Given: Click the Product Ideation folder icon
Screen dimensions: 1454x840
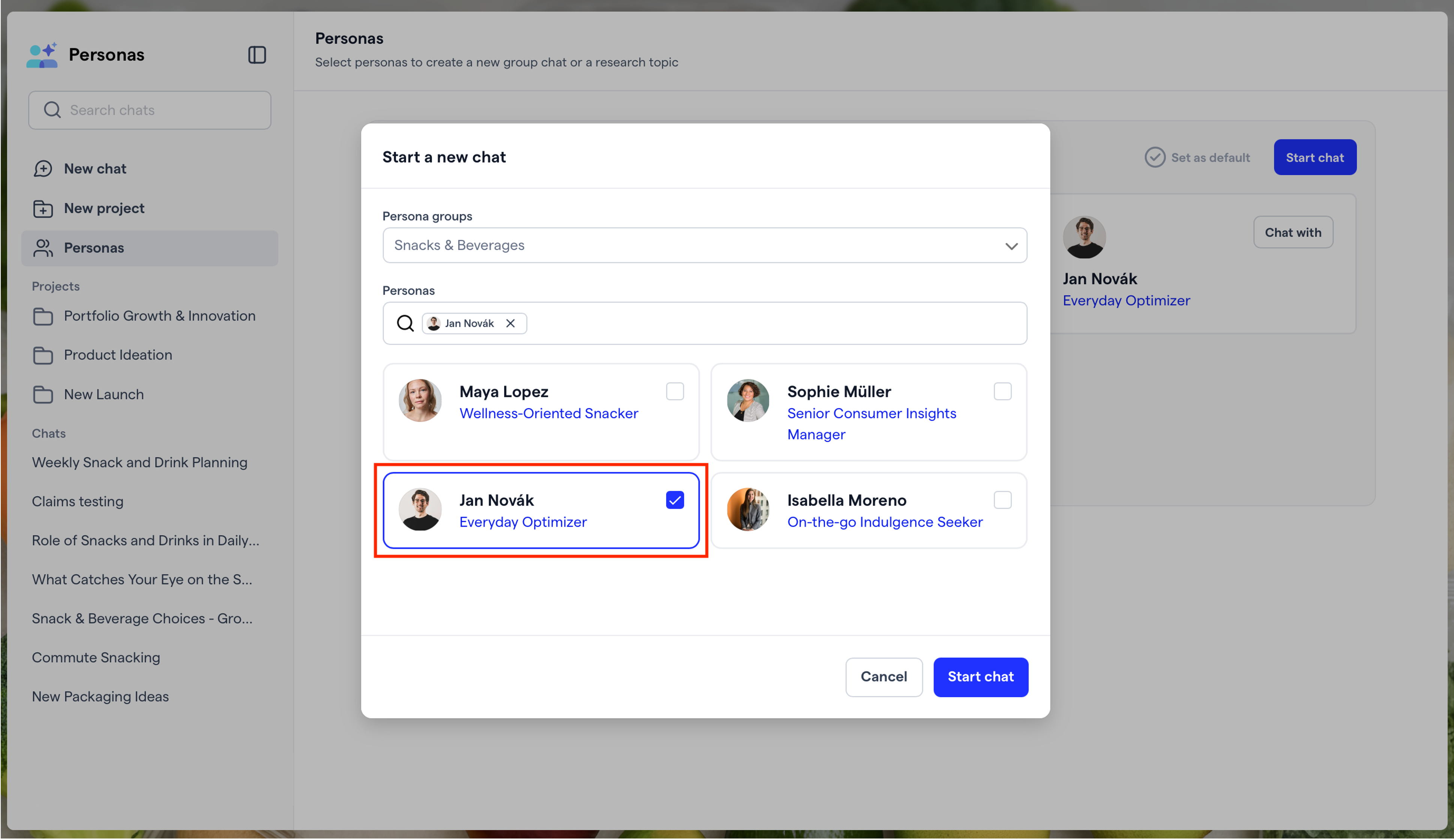Looking at the screenshot, I should pyautogui.click(x=43, y=355).
